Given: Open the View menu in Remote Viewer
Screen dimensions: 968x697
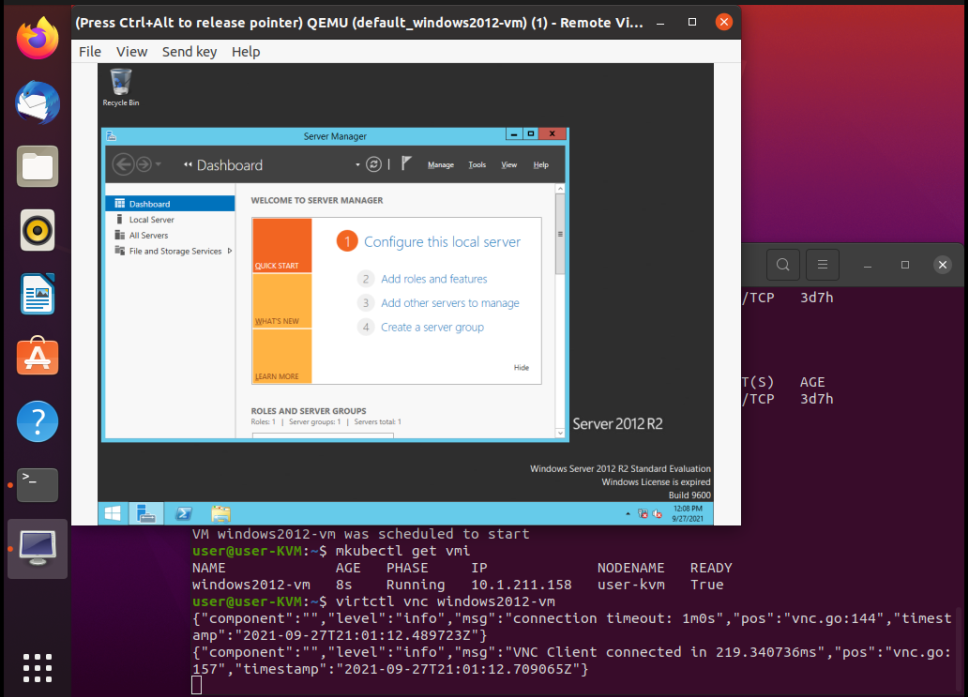Looking at the screenshot, I should coord(131,52).
